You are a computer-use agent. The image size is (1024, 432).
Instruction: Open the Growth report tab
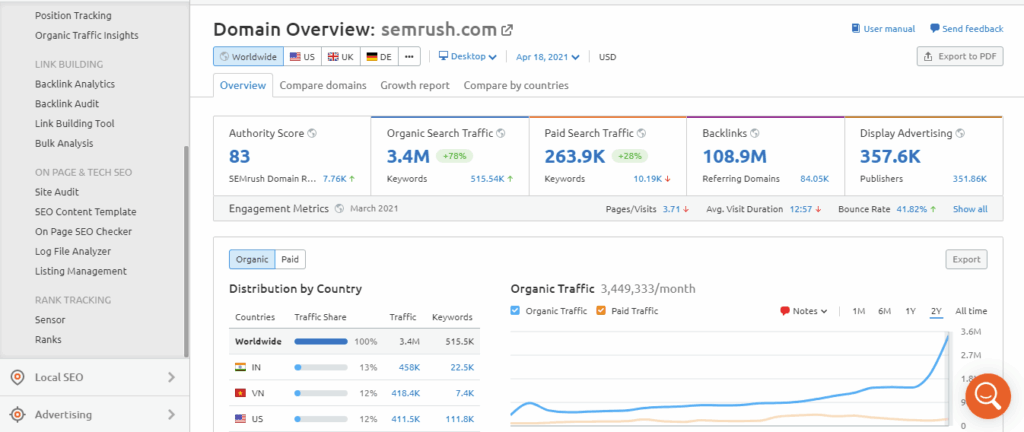coord(414,86)
